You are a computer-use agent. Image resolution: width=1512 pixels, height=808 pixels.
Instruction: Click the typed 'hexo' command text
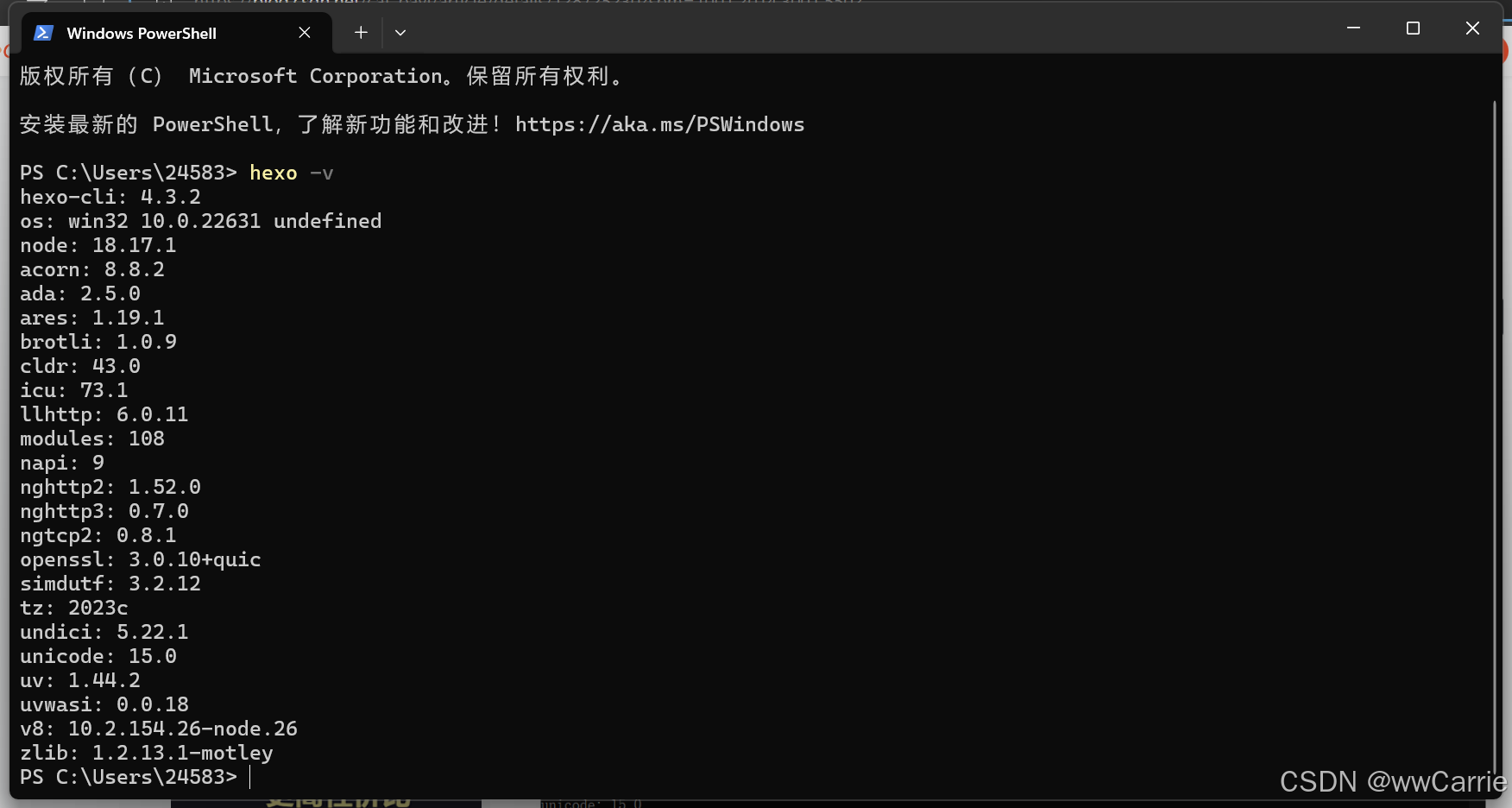tap(273, 174)
